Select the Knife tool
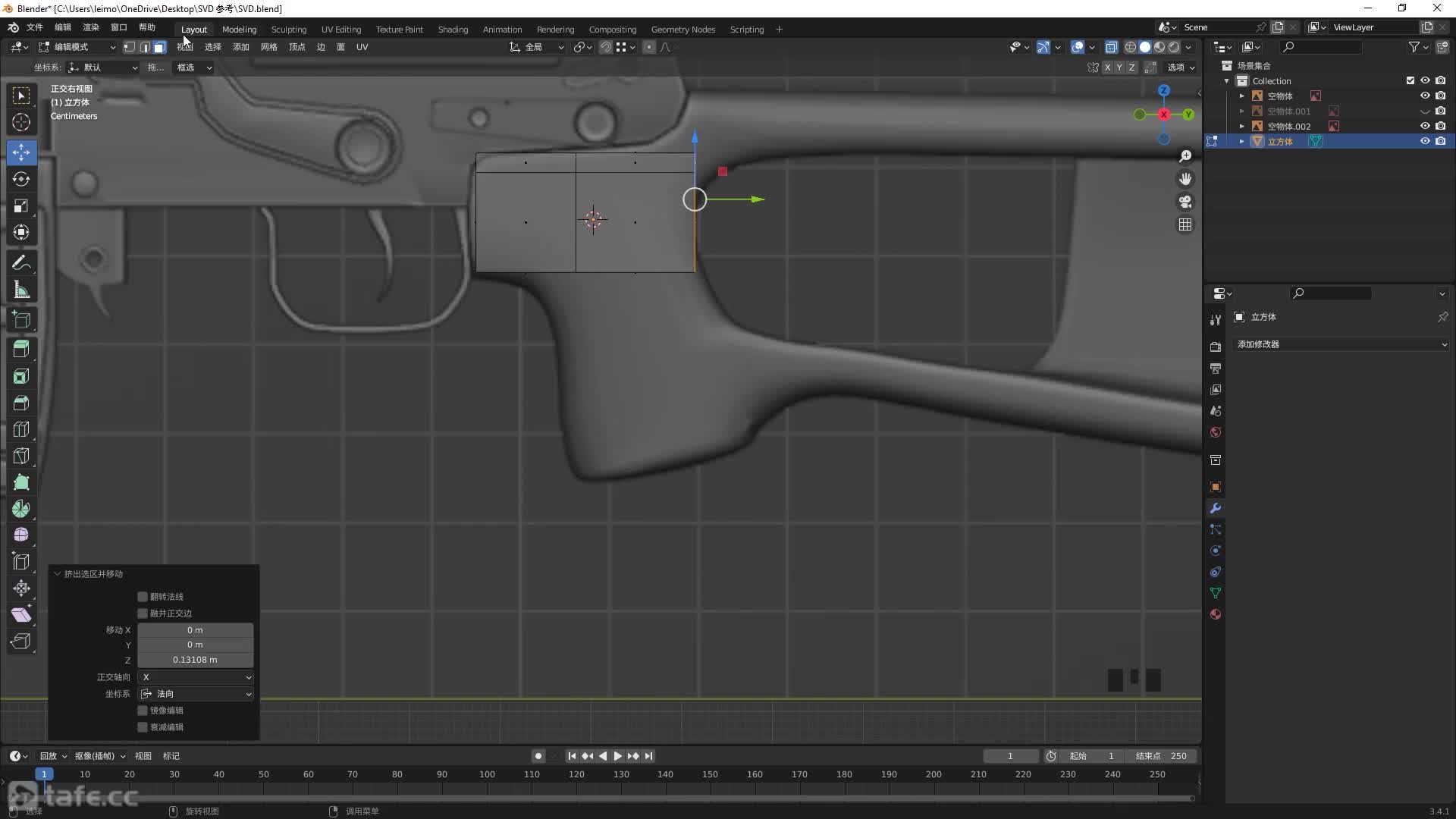Screen dimensions: 1456x819 [x=21, y=456]
